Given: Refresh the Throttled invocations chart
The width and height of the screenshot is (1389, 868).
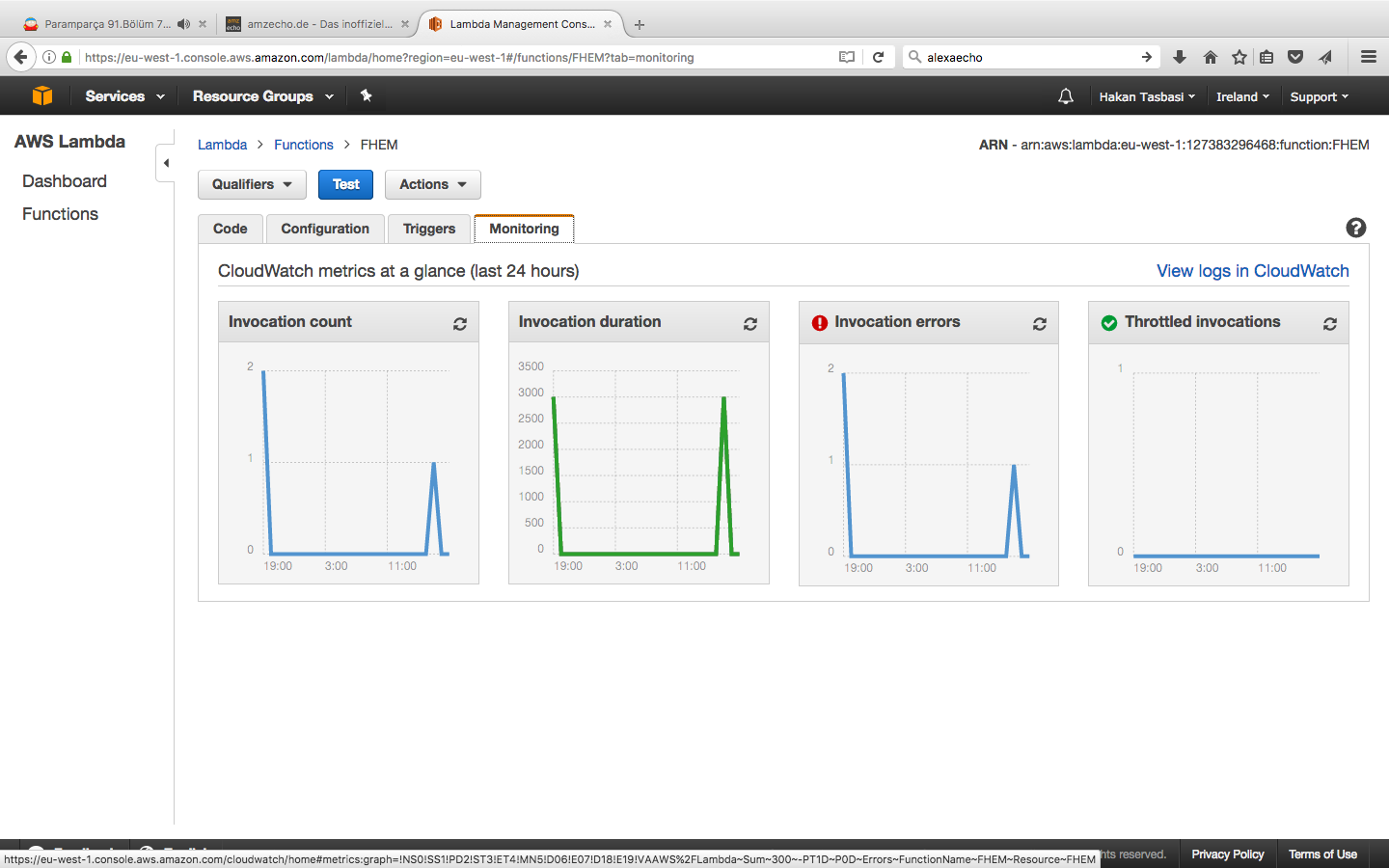Looking at the screenshot, I should (x=1329, y=324).
